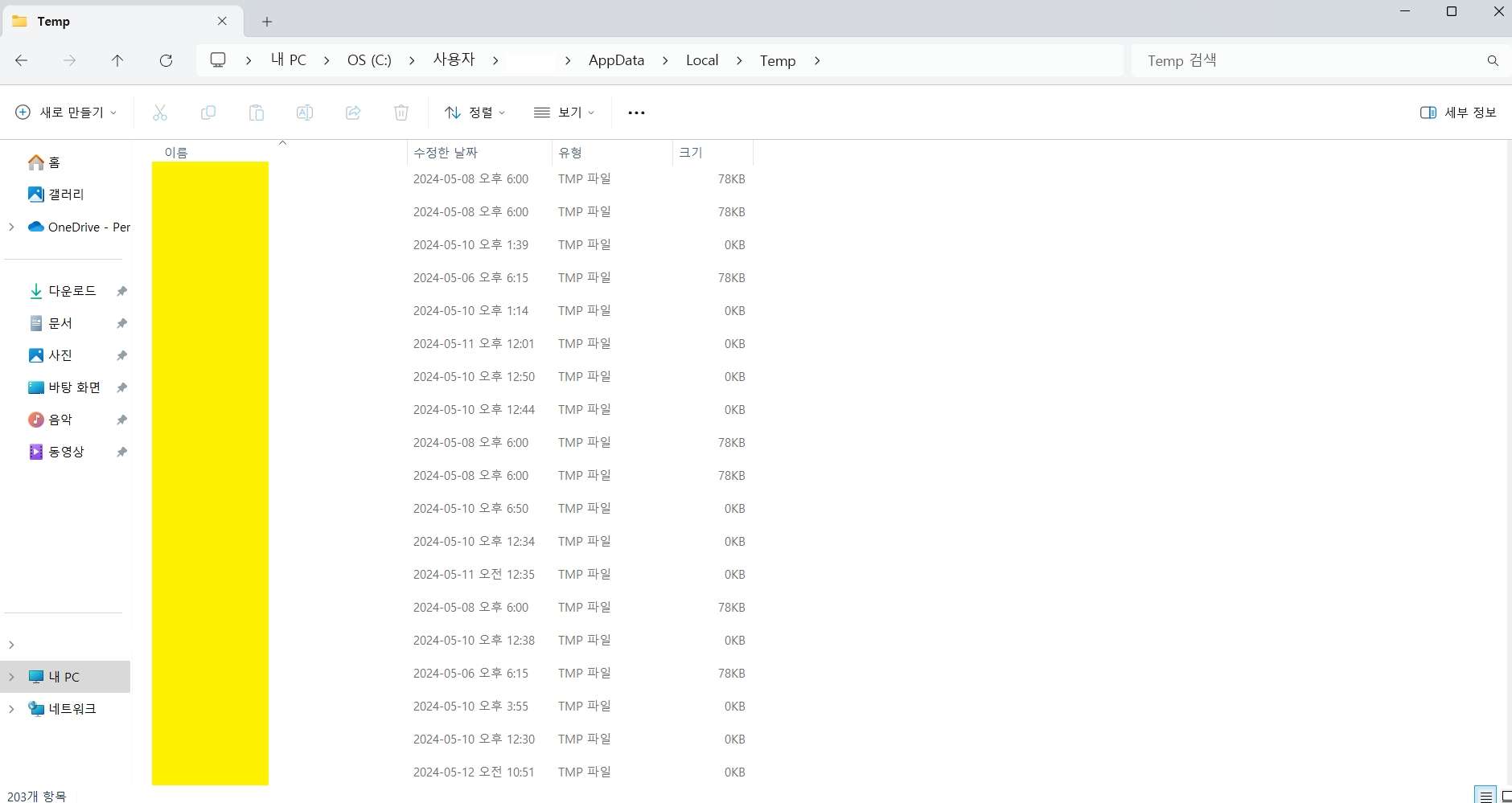Viewport: 1512px width, 803px height.
Task: Expand the 내 PC tree node
Action: [11, 677]
